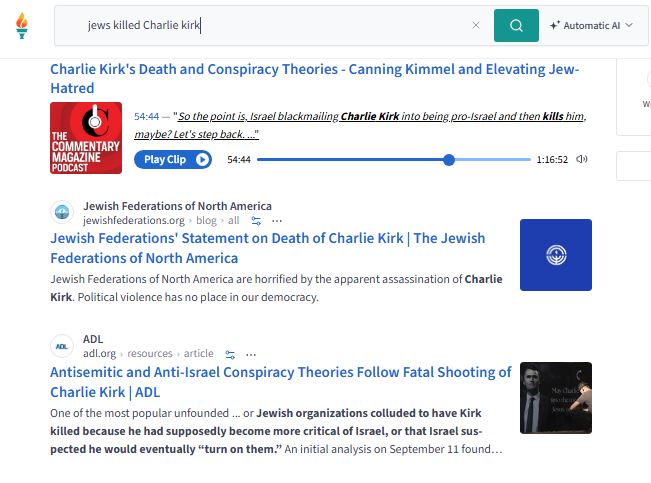Open the ADL site favicon
The height and width of the screenshot is (483, 651).
(x=62, y=346)
